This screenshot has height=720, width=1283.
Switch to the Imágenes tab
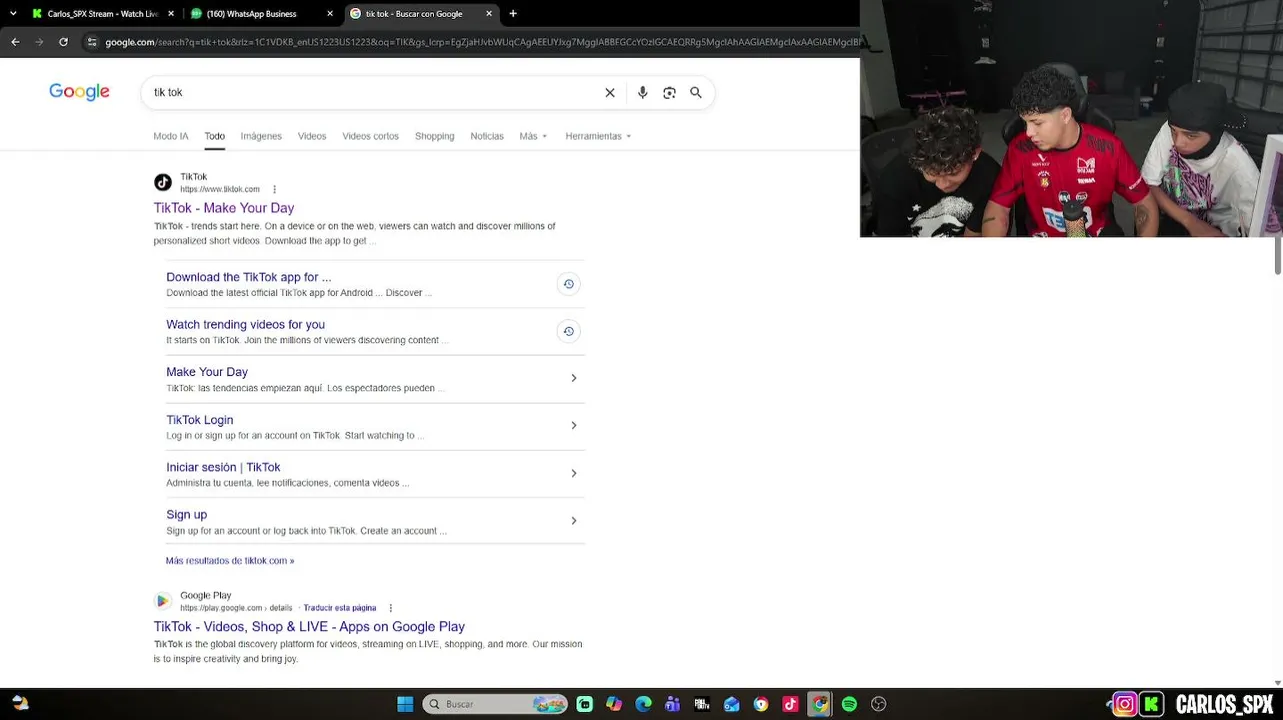(x=261, y=136)
